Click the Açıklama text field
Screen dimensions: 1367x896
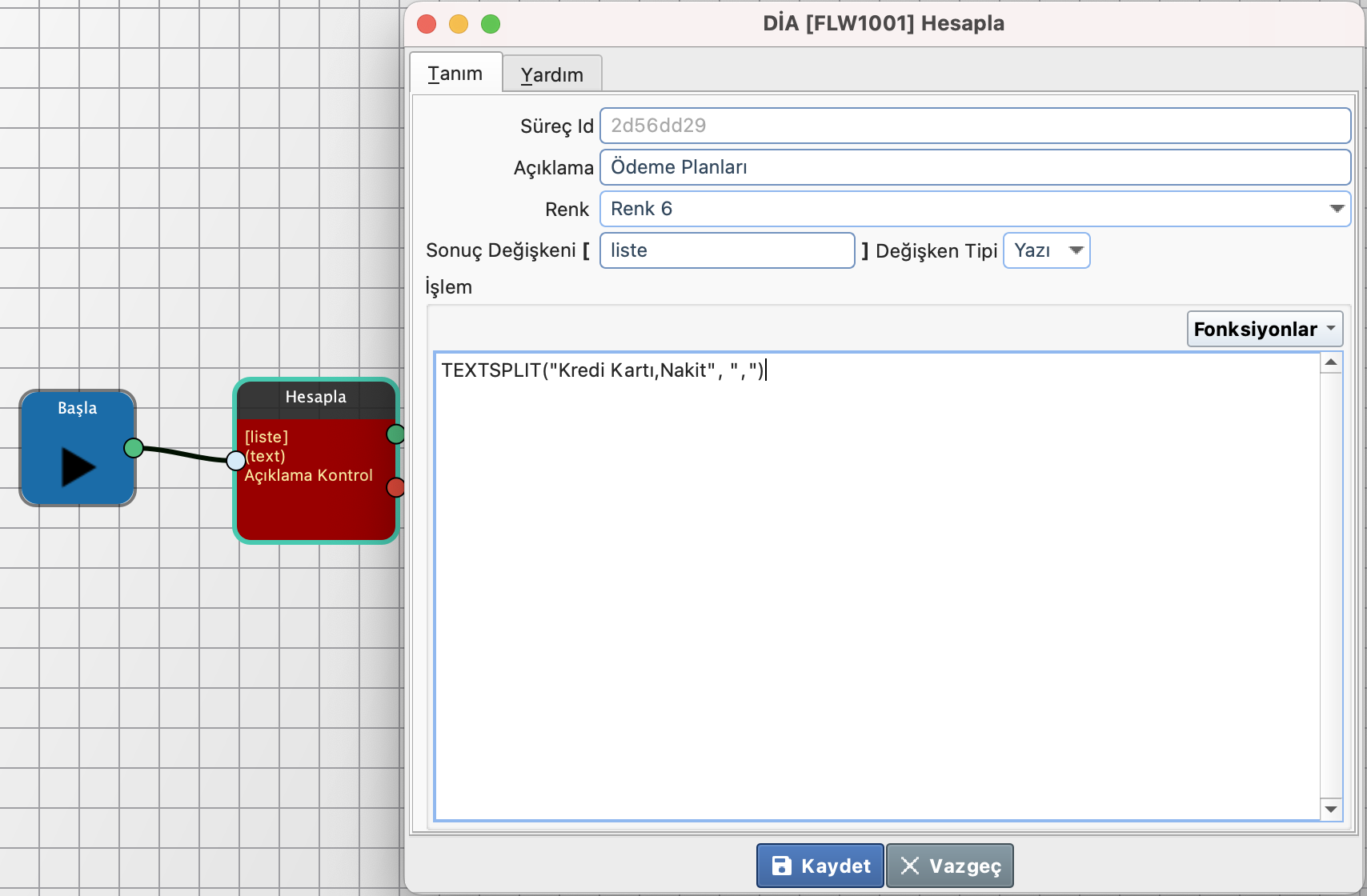tap(974, 167)
